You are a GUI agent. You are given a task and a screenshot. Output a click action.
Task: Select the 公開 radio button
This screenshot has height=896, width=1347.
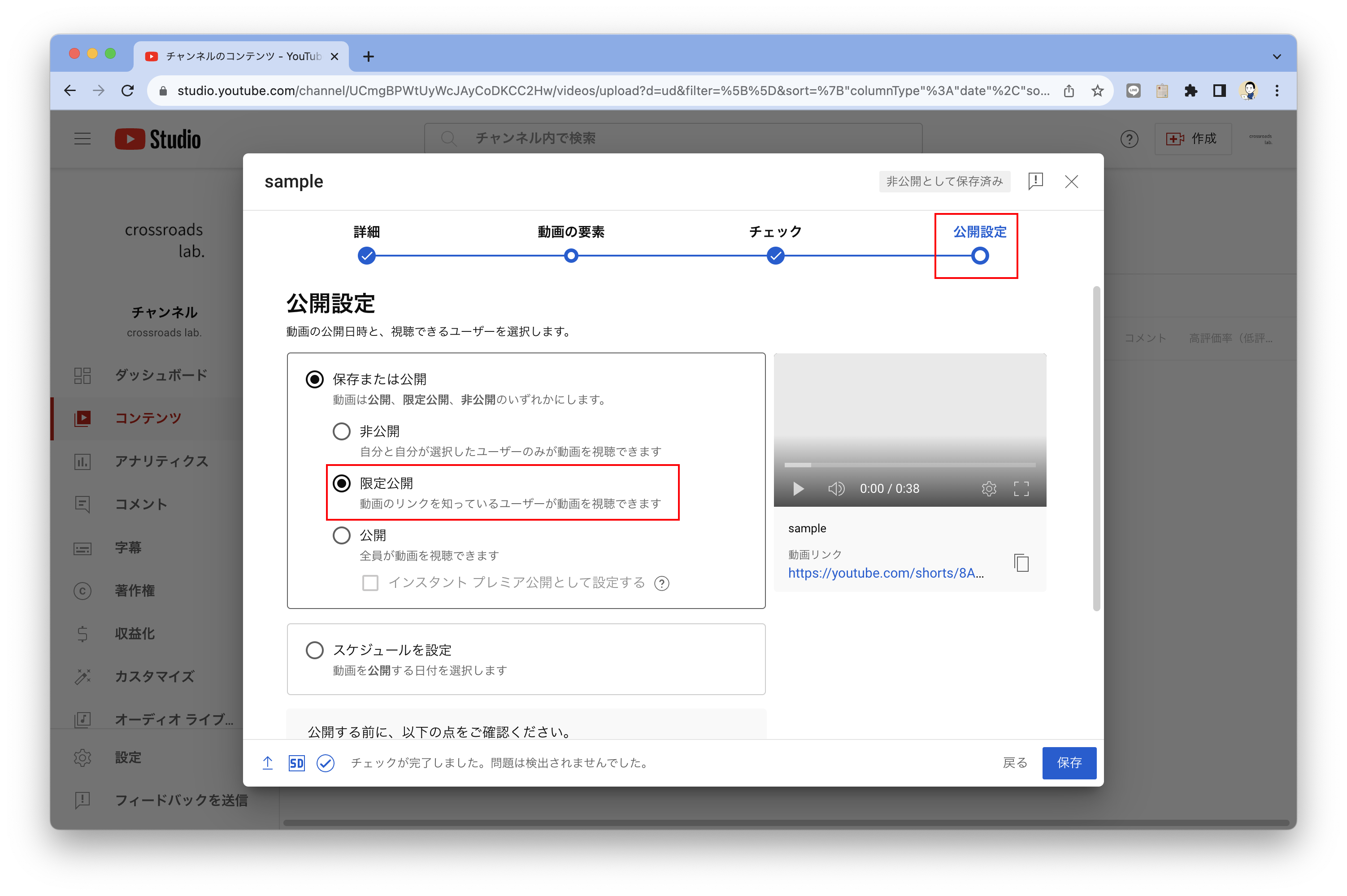point(342,535)
